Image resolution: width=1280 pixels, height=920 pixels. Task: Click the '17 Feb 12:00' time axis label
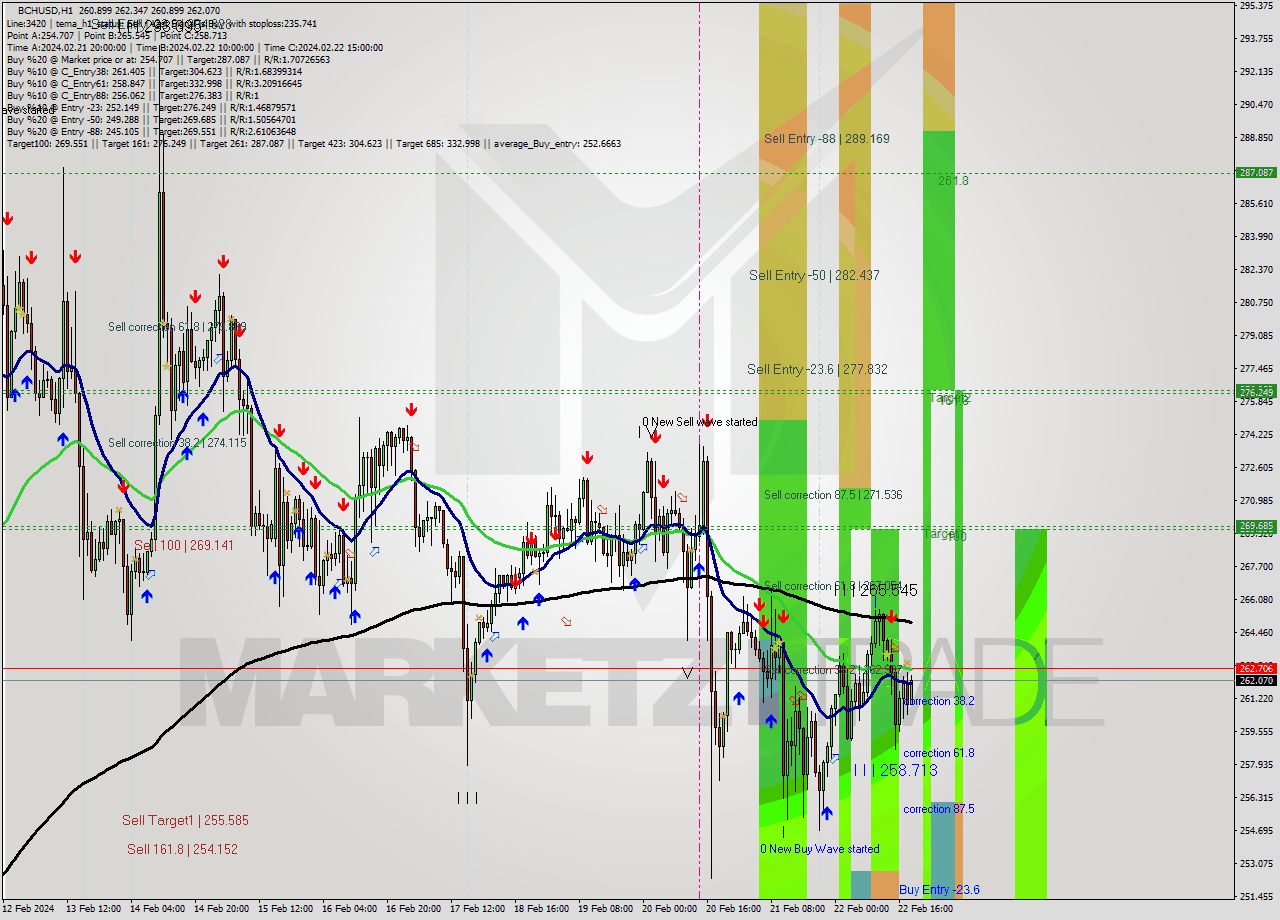coord(477,909)
